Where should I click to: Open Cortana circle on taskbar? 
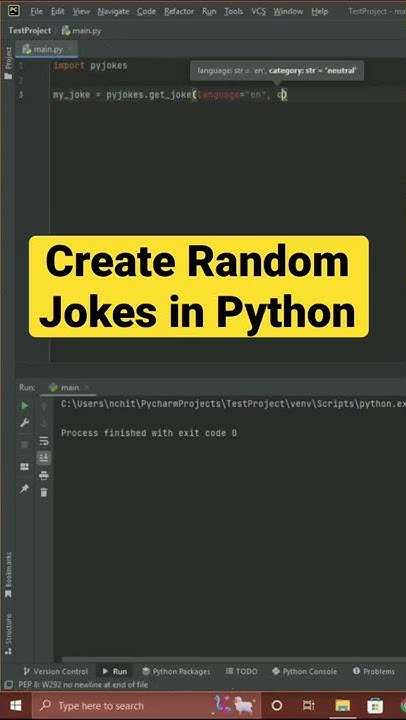click(x=277, y=706)
